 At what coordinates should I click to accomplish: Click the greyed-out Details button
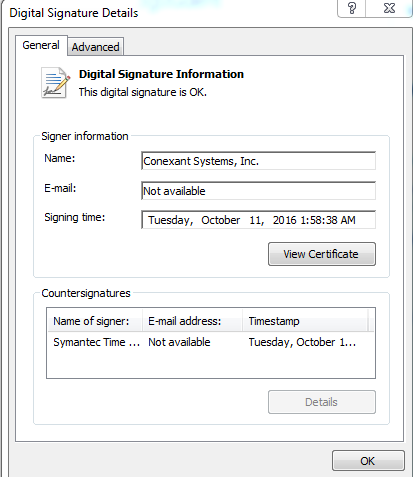click(322, 402)
